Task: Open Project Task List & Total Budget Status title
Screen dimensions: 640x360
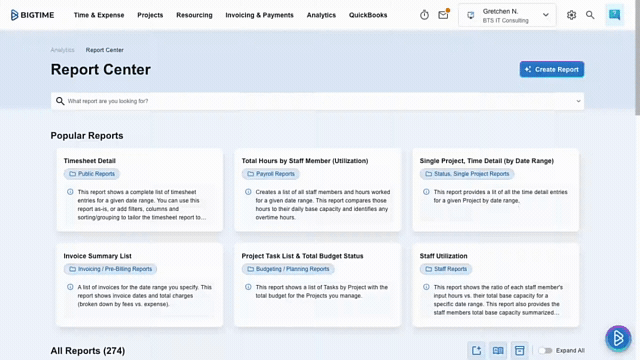Action: 302,256
